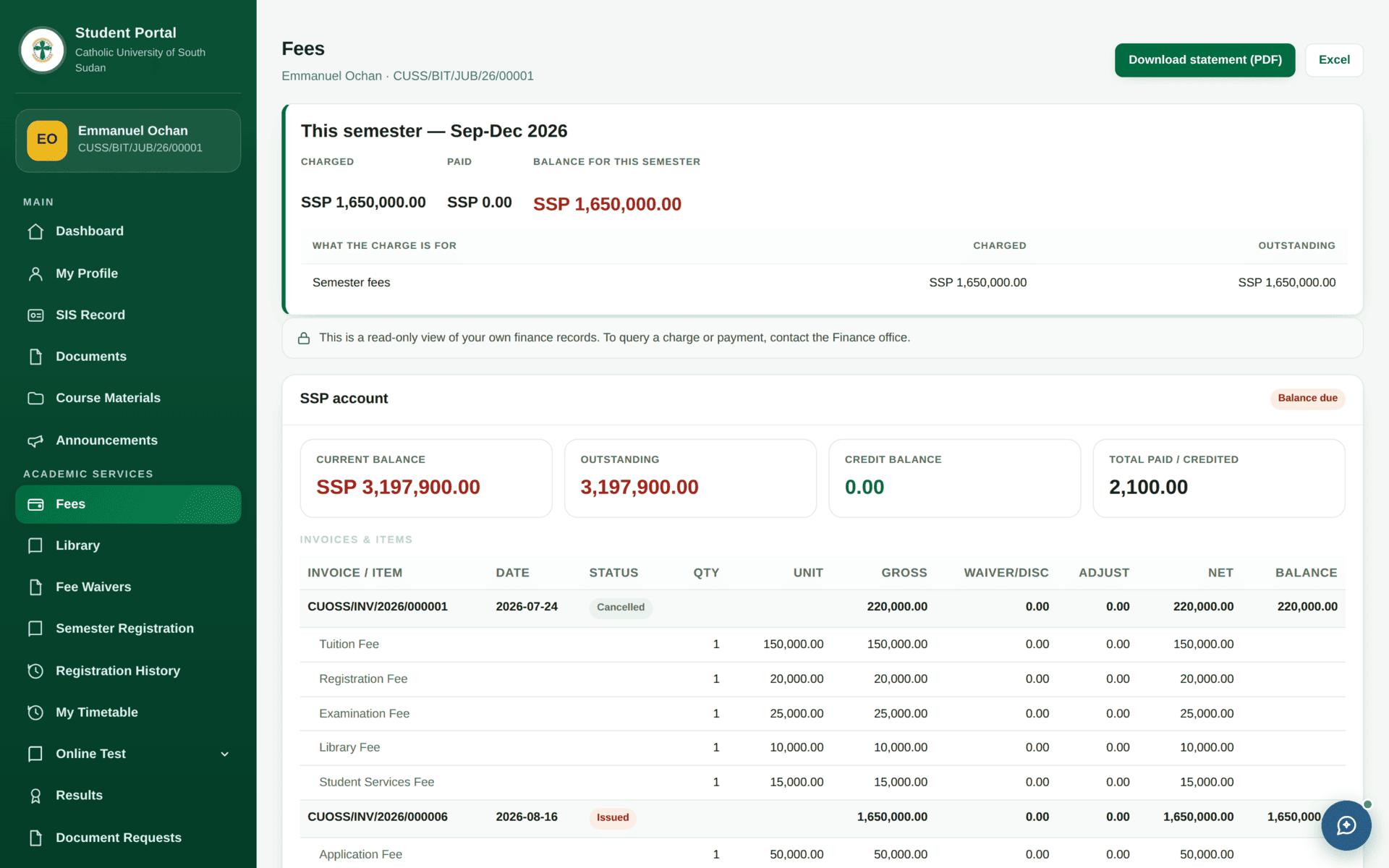Click the Document Requests file icon
Image resolution: width=1389 pixels, height=868 pixels.
35,838
